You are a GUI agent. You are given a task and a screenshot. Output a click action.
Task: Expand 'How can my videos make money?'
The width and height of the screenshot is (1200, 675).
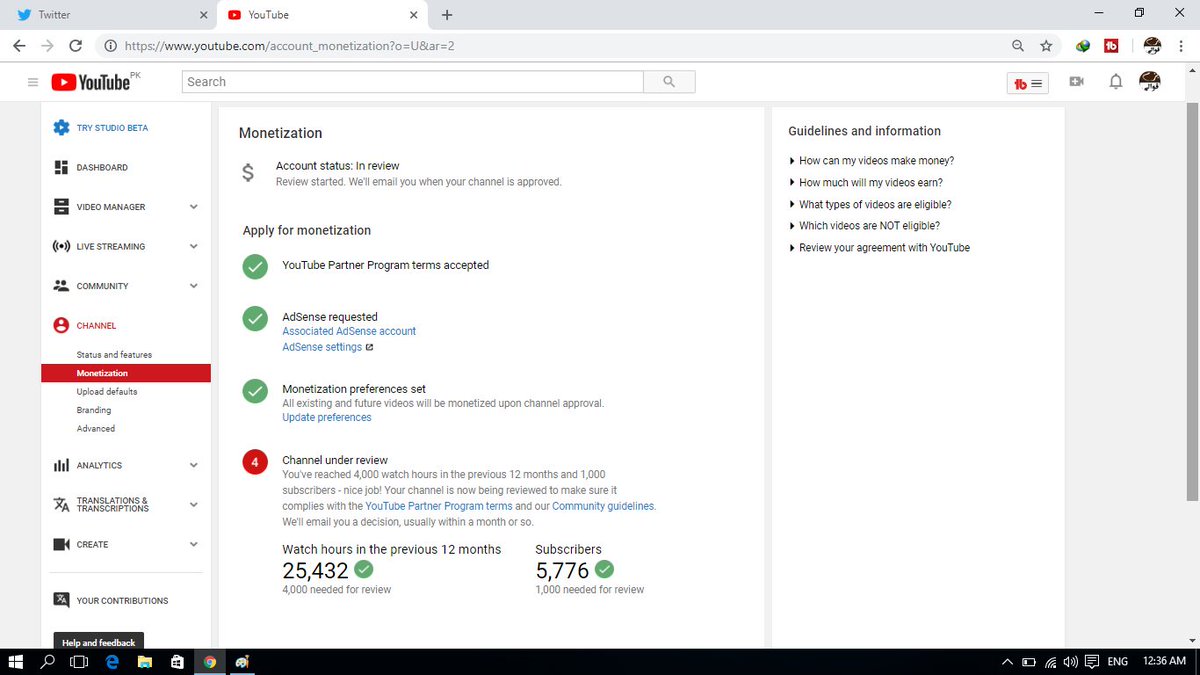(871, 161)
